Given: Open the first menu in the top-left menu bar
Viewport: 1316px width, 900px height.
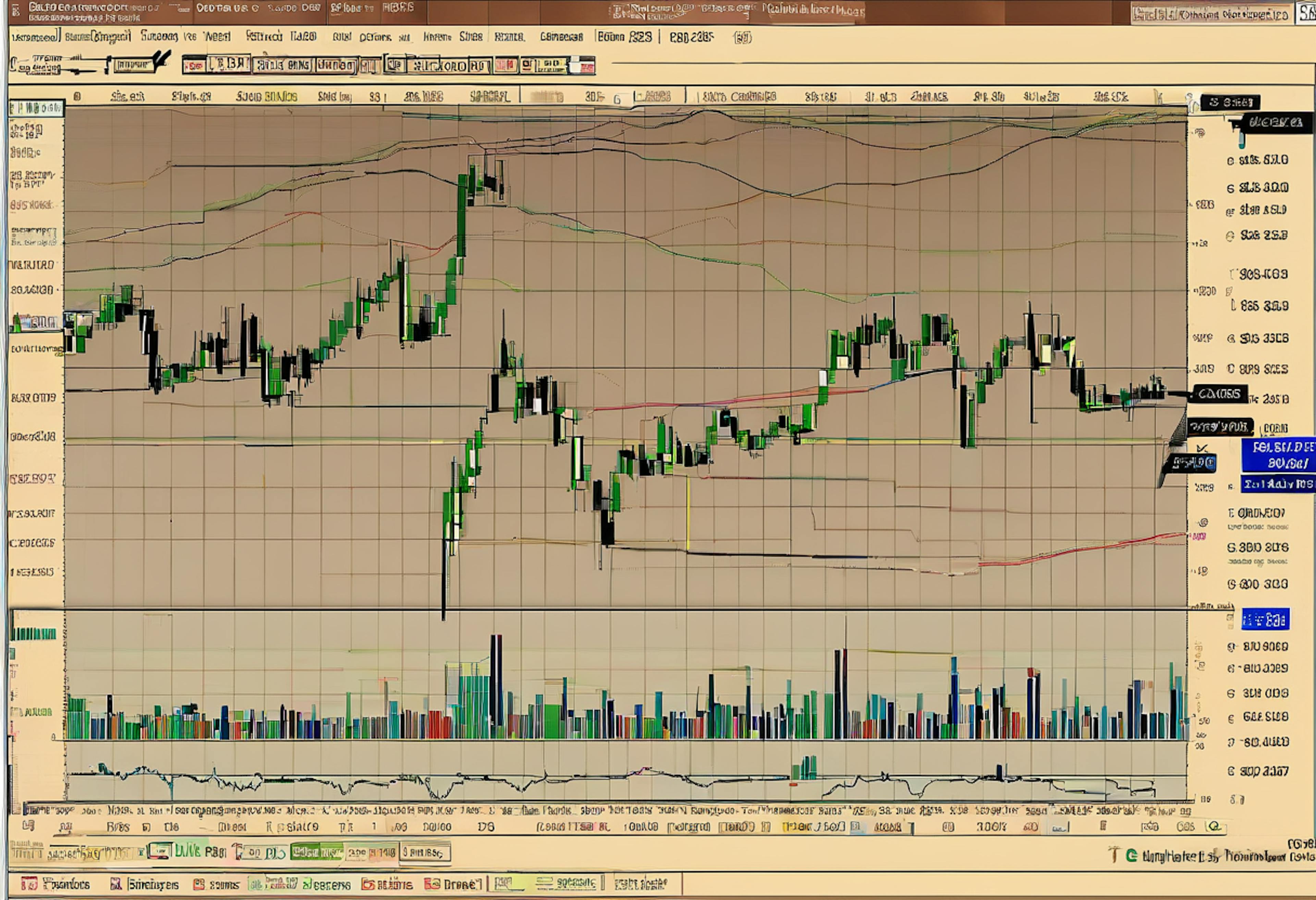Looking at the screenshot, I should (34, 37).
